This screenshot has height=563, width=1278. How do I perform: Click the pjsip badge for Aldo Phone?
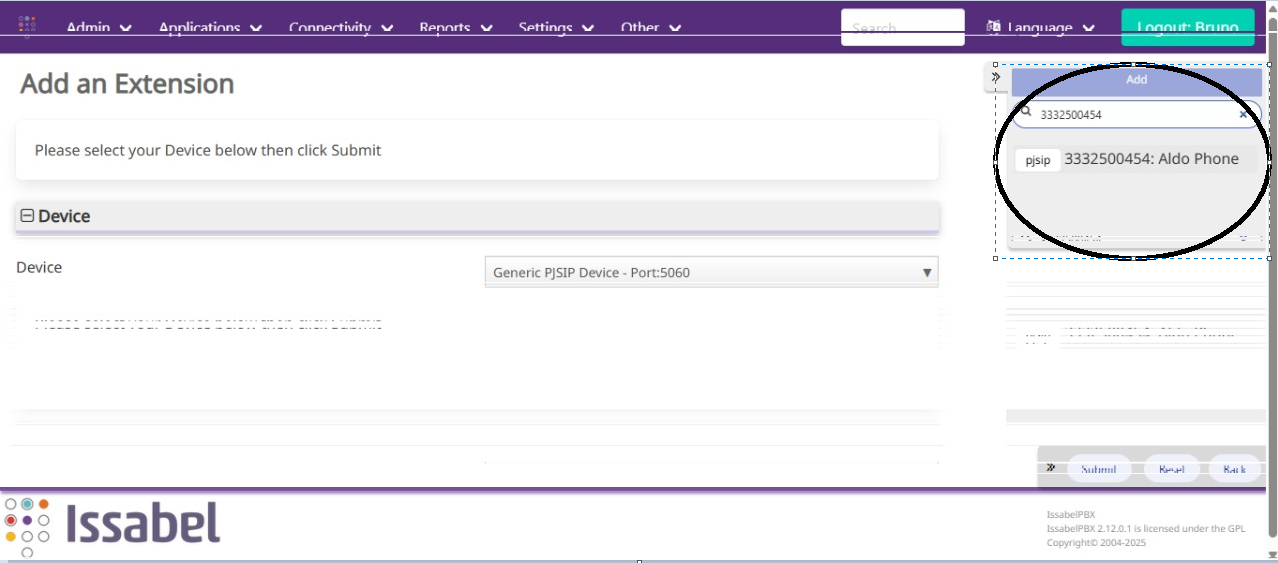click(1038, 160)
